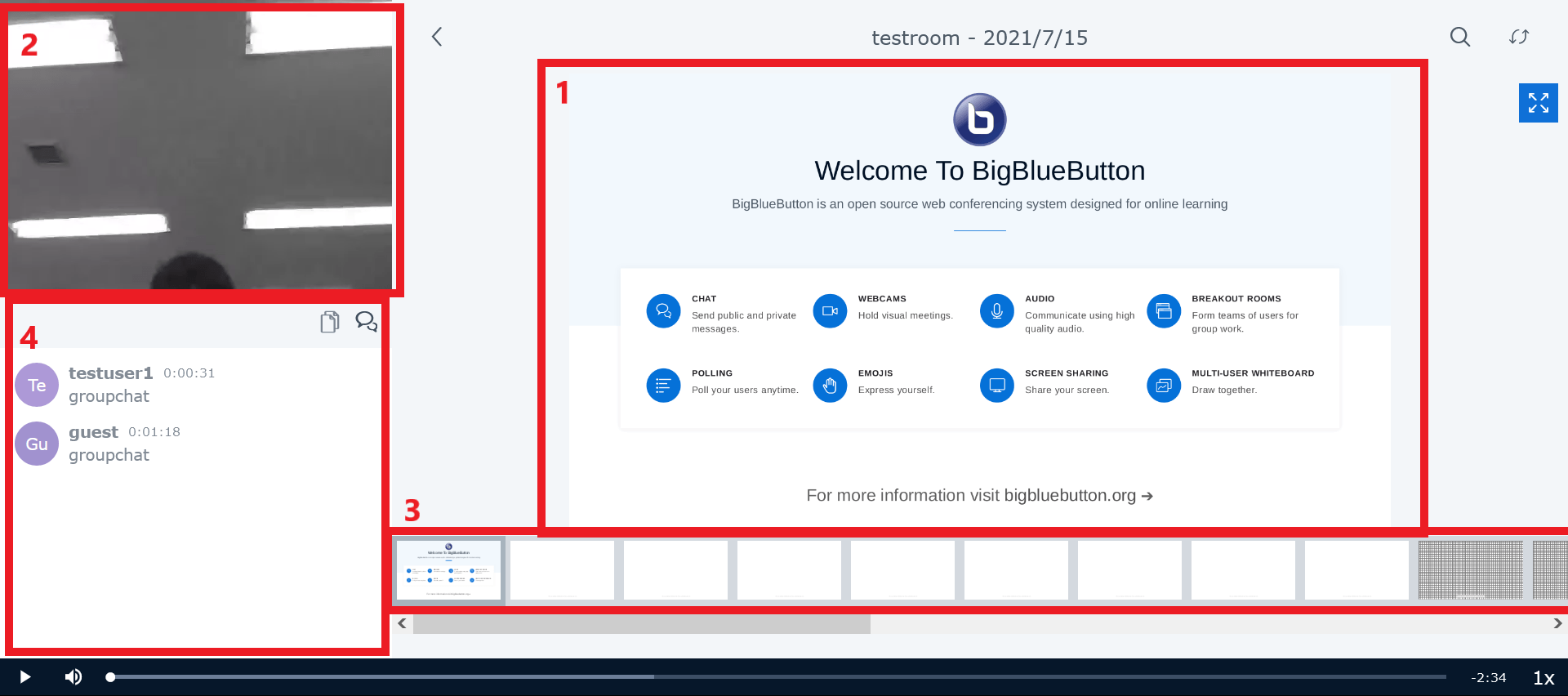This screenshot has height=696, width=1568.
Task: Click the guest username in chat
Action: point(93,432)
